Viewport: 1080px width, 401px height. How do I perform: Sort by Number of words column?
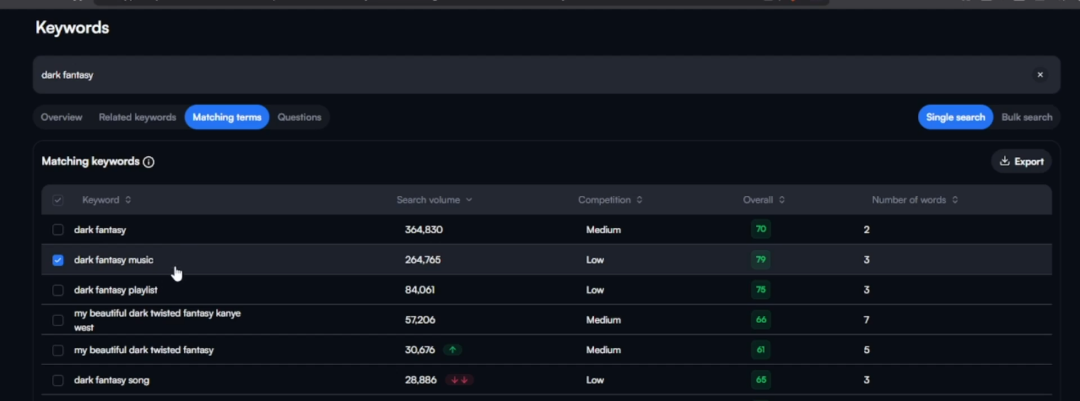pos(914,200)
